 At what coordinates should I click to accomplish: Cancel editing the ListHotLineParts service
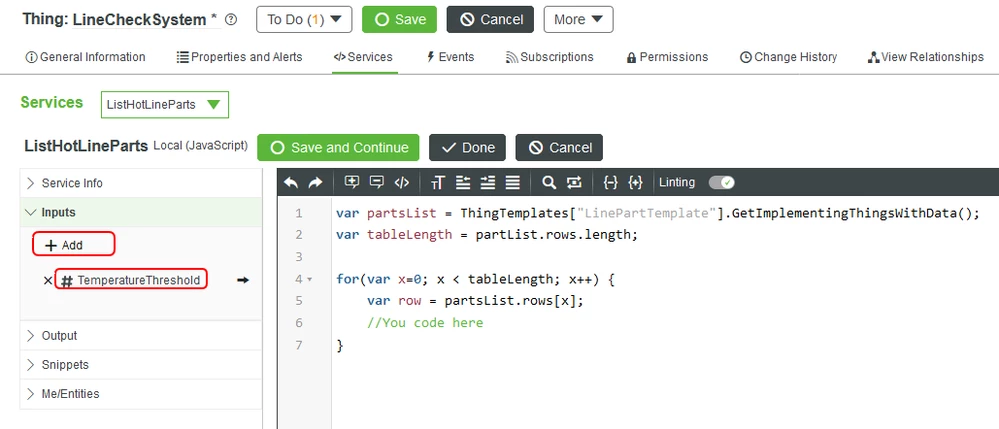559,148
